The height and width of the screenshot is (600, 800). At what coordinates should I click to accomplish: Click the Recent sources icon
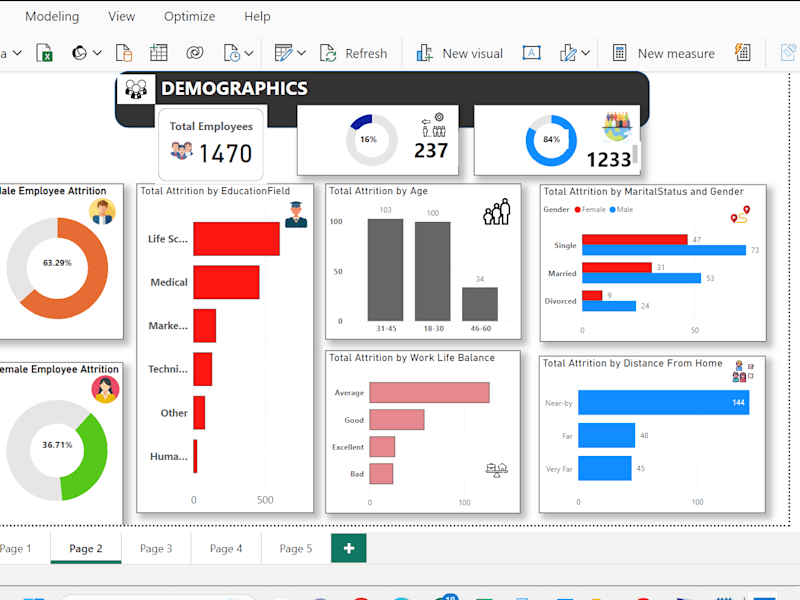click(x=232, y=53)
